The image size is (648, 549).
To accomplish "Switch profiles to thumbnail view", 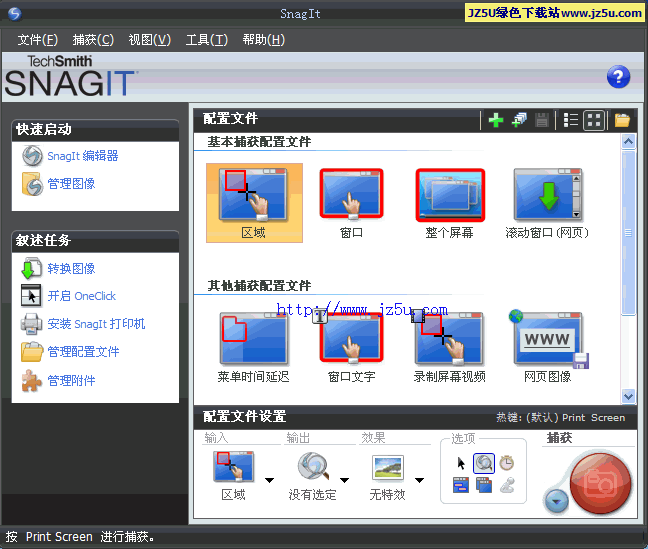I will (594, 120).
